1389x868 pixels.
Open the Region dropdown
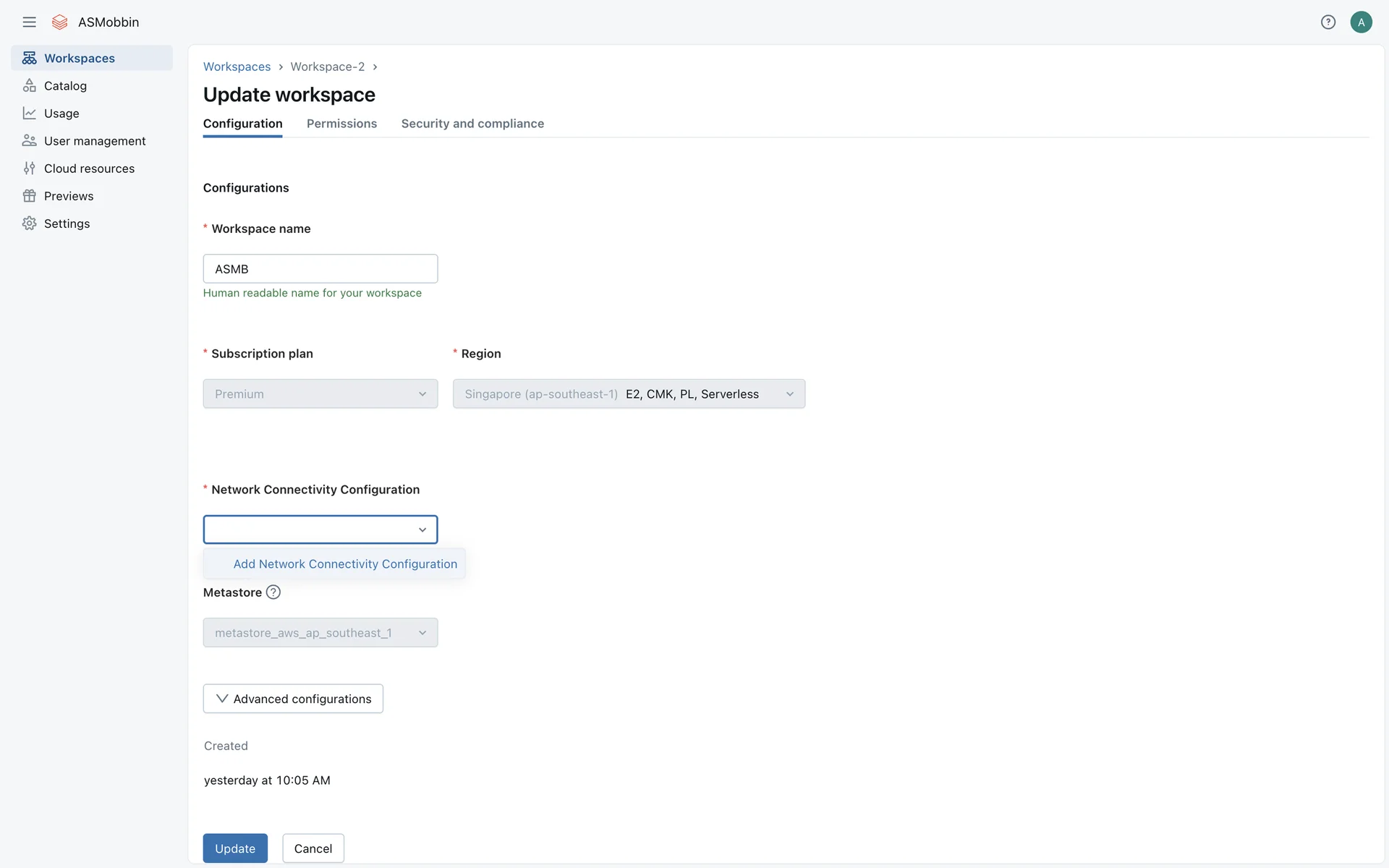629,393
